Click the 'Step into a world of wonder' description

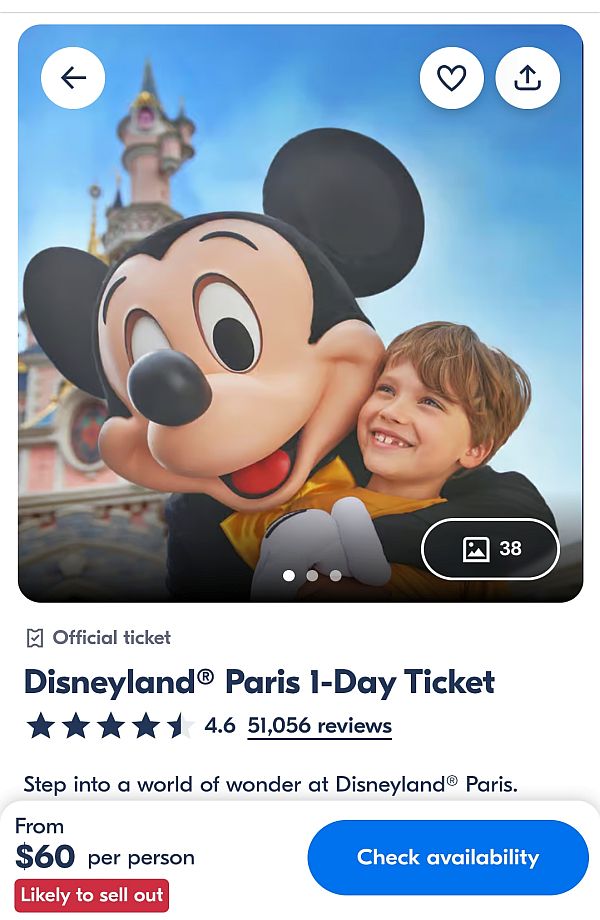pos(270,784)
